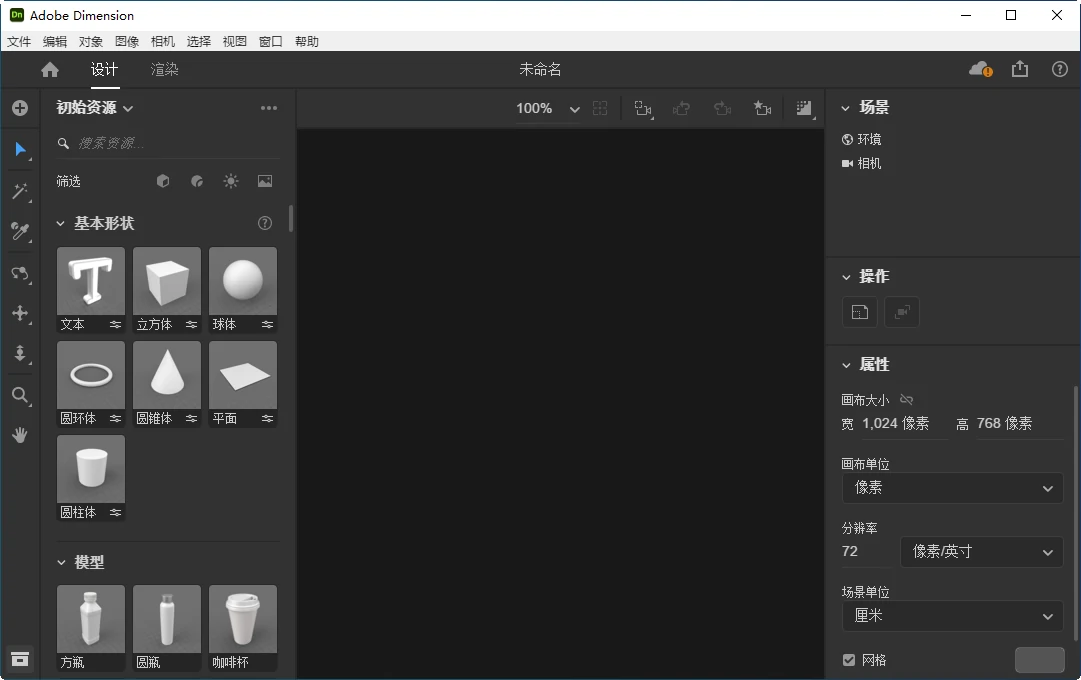Select the Sampler eyedropper tool
This screenshot has height=680, width=1081.
point(20,232)
